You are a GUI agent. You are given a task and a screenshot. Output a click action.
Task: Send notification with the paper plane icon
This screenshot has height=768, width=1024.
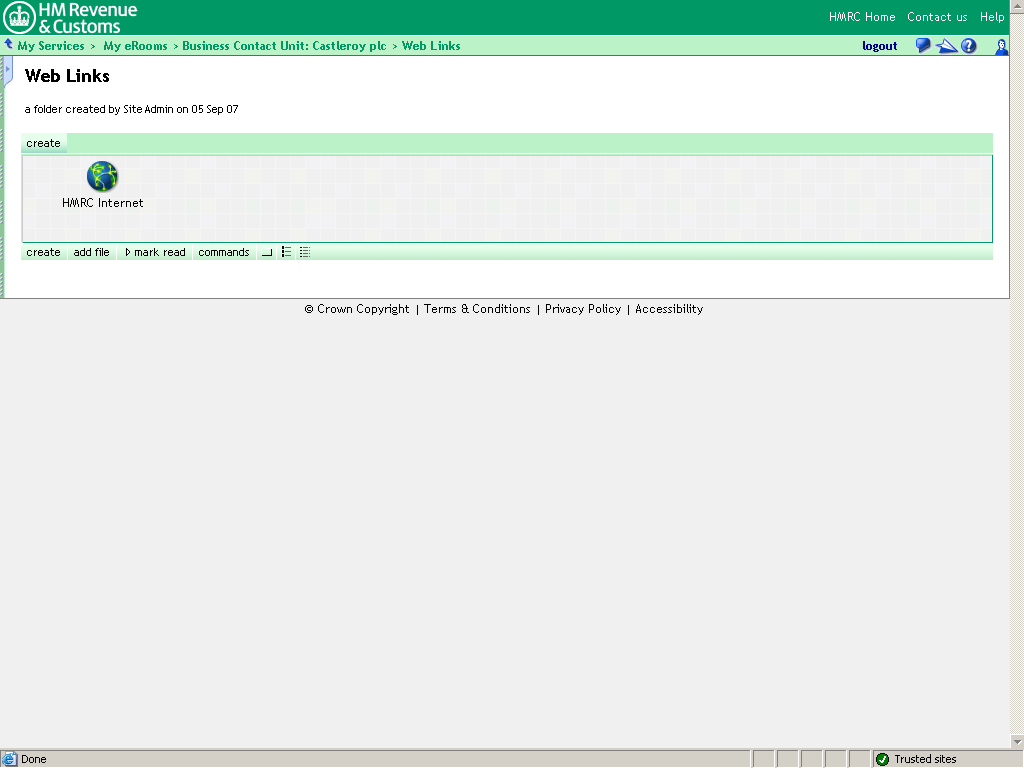(x=946, y=45)
